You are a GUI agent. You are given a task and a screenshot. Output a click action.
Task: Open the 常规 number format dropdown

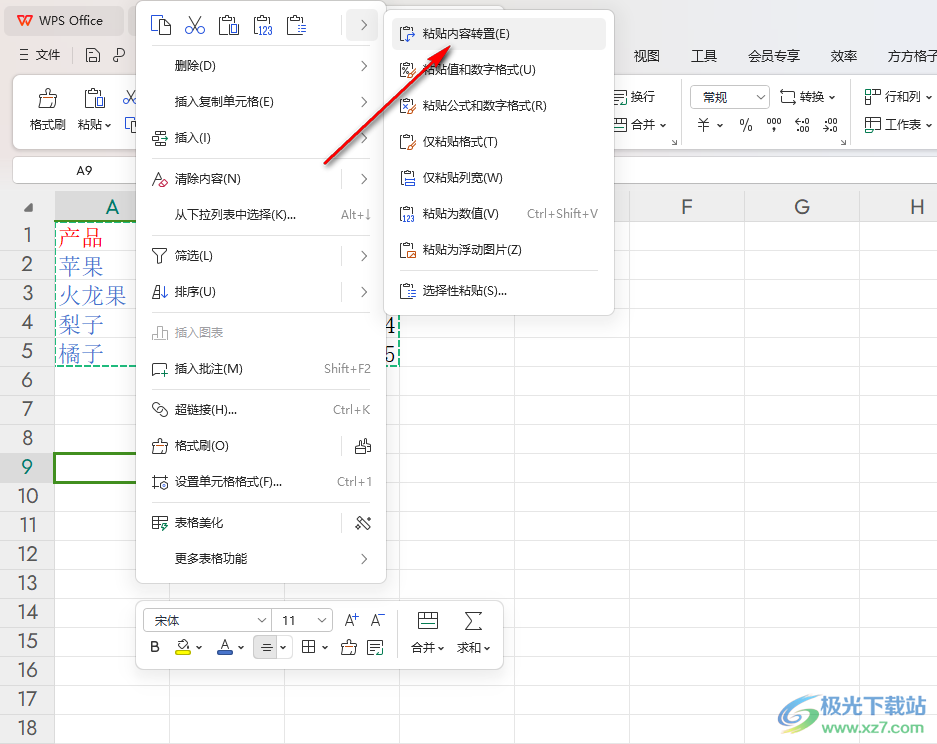730,97
